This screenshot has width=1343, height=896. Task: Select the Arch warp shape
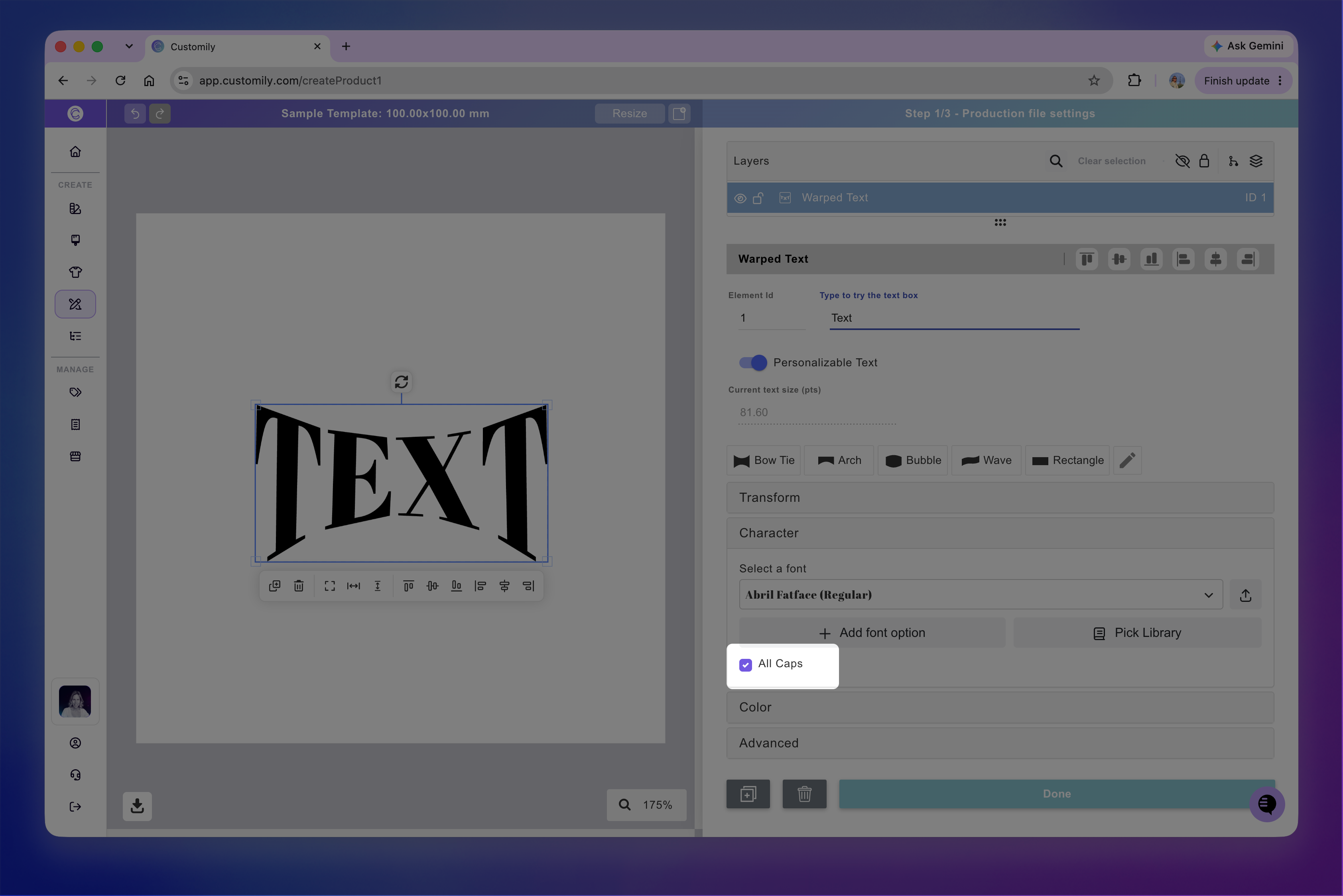tap(839, 461)
